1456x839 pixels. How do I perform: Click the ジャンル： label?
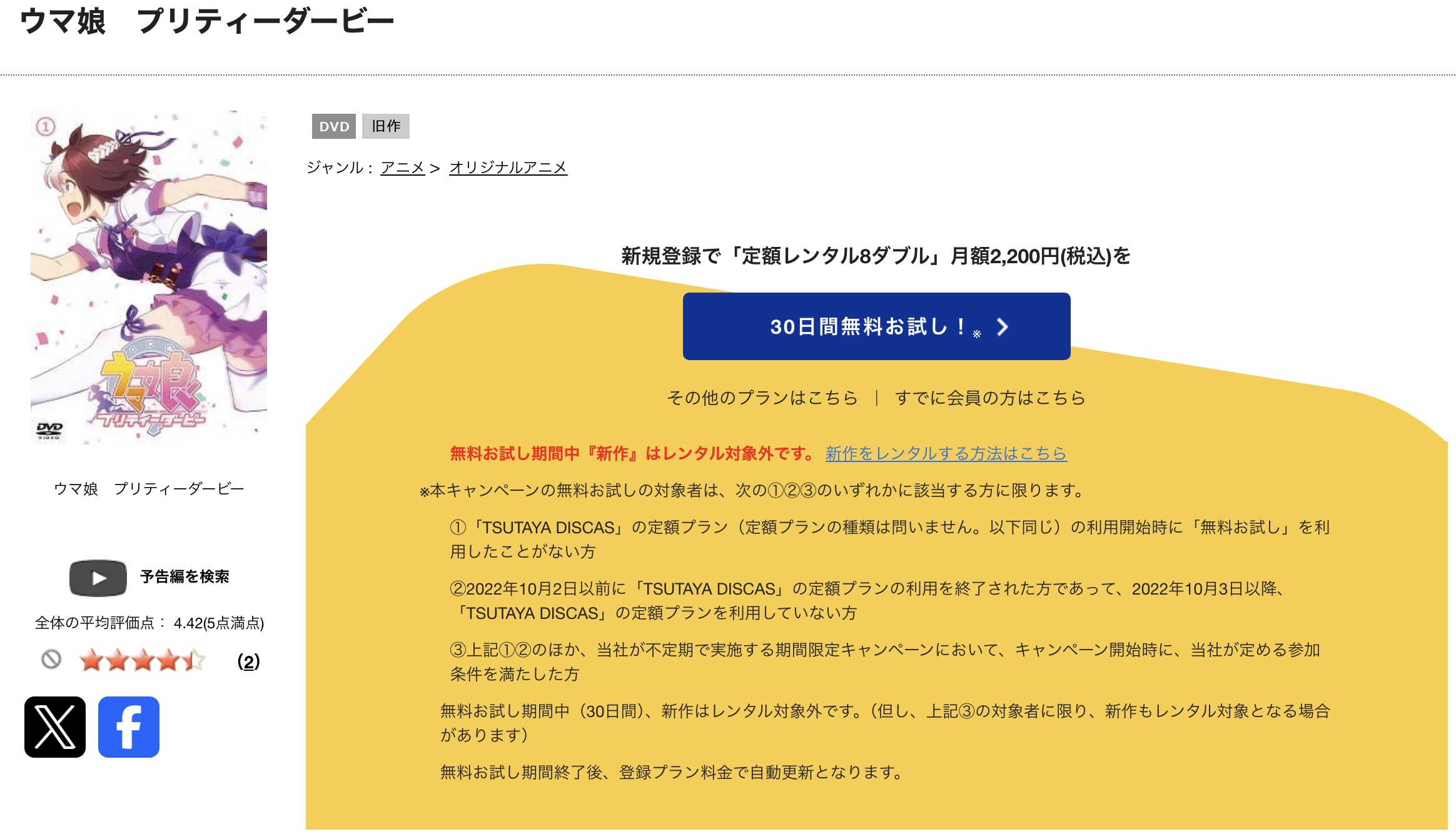pos(340,168)
